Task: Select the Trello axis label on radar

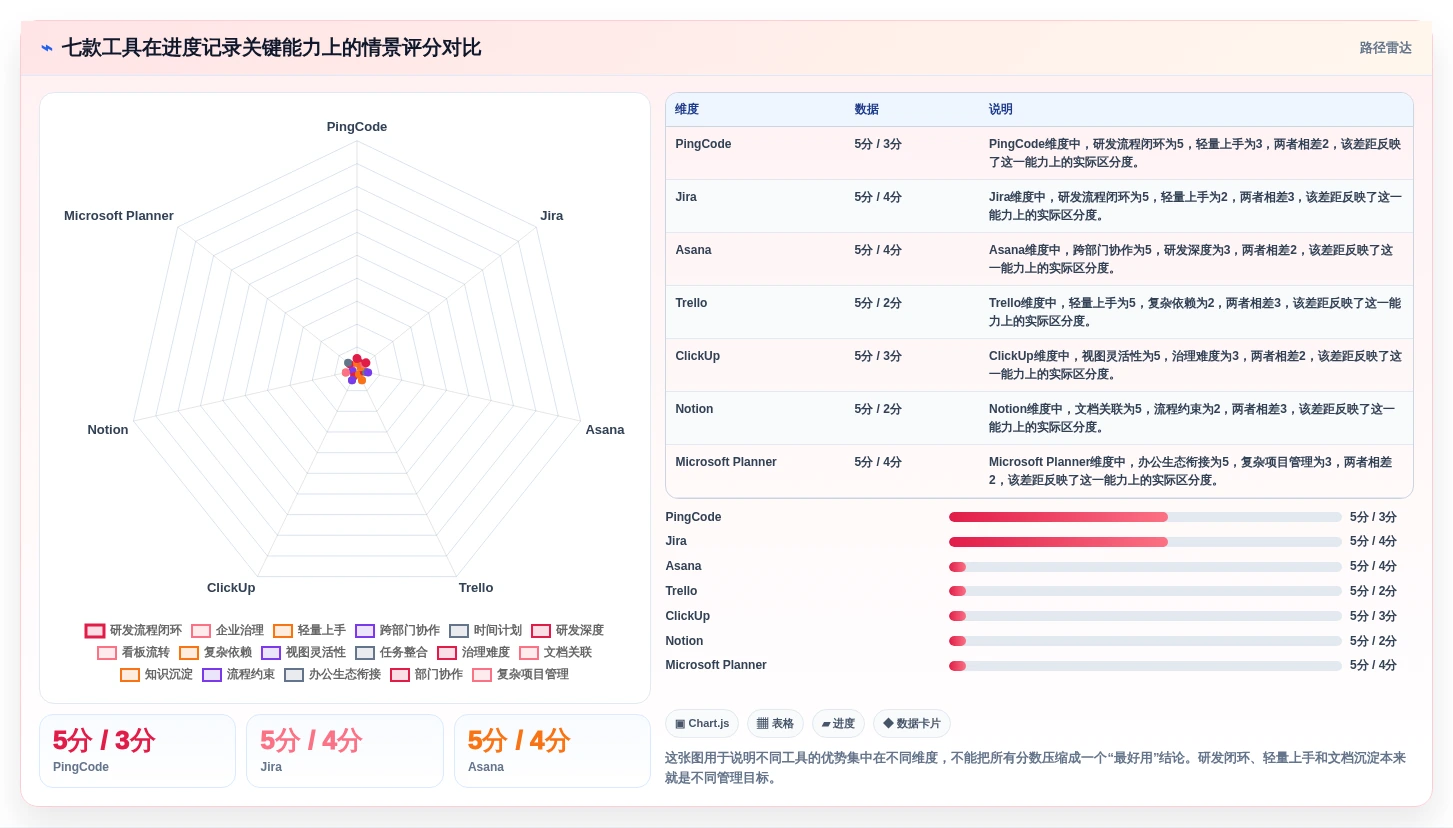Action: point(476,588)
